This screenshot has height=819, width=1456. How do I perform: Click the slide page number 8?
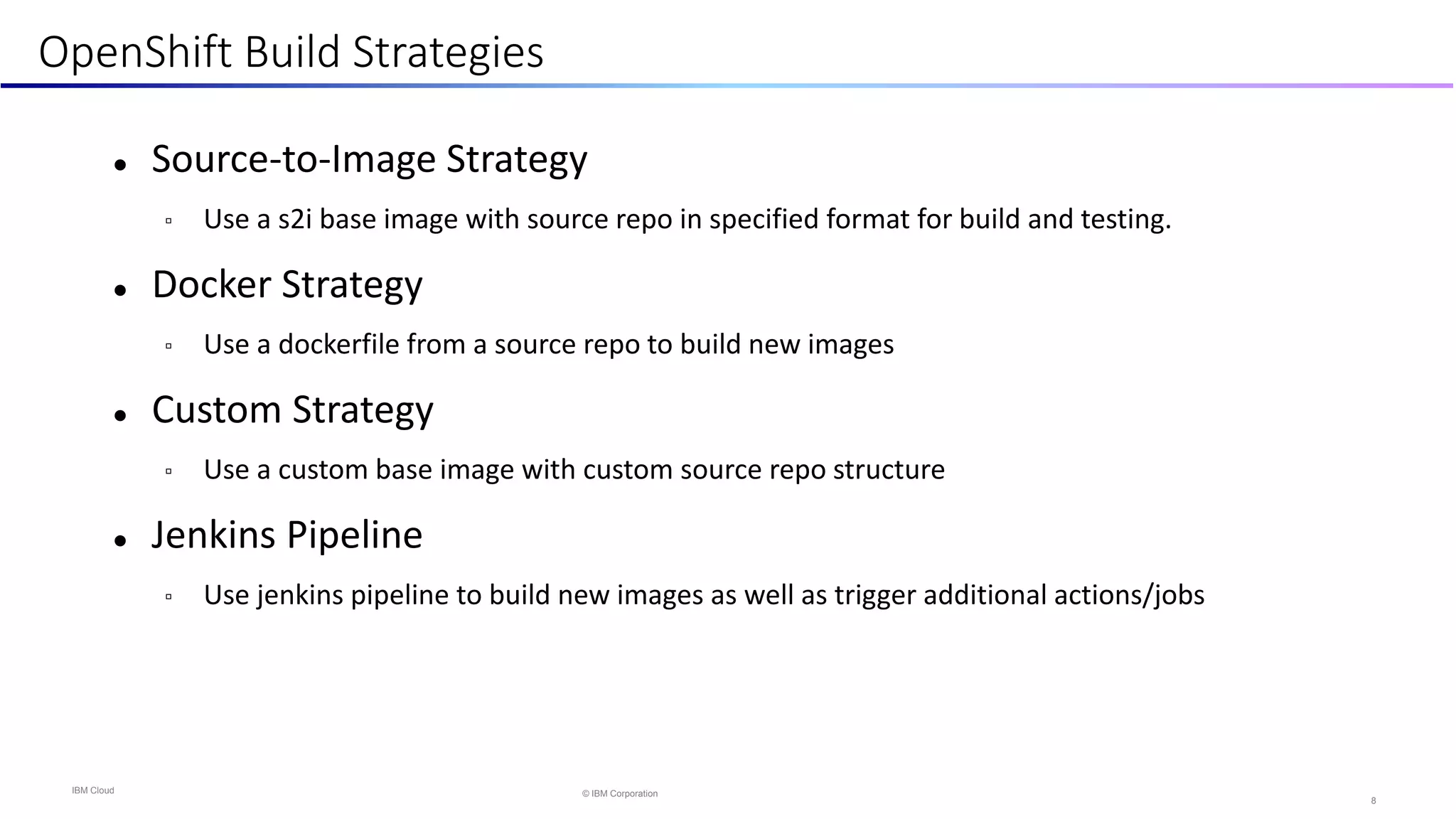coord(1374,801)
